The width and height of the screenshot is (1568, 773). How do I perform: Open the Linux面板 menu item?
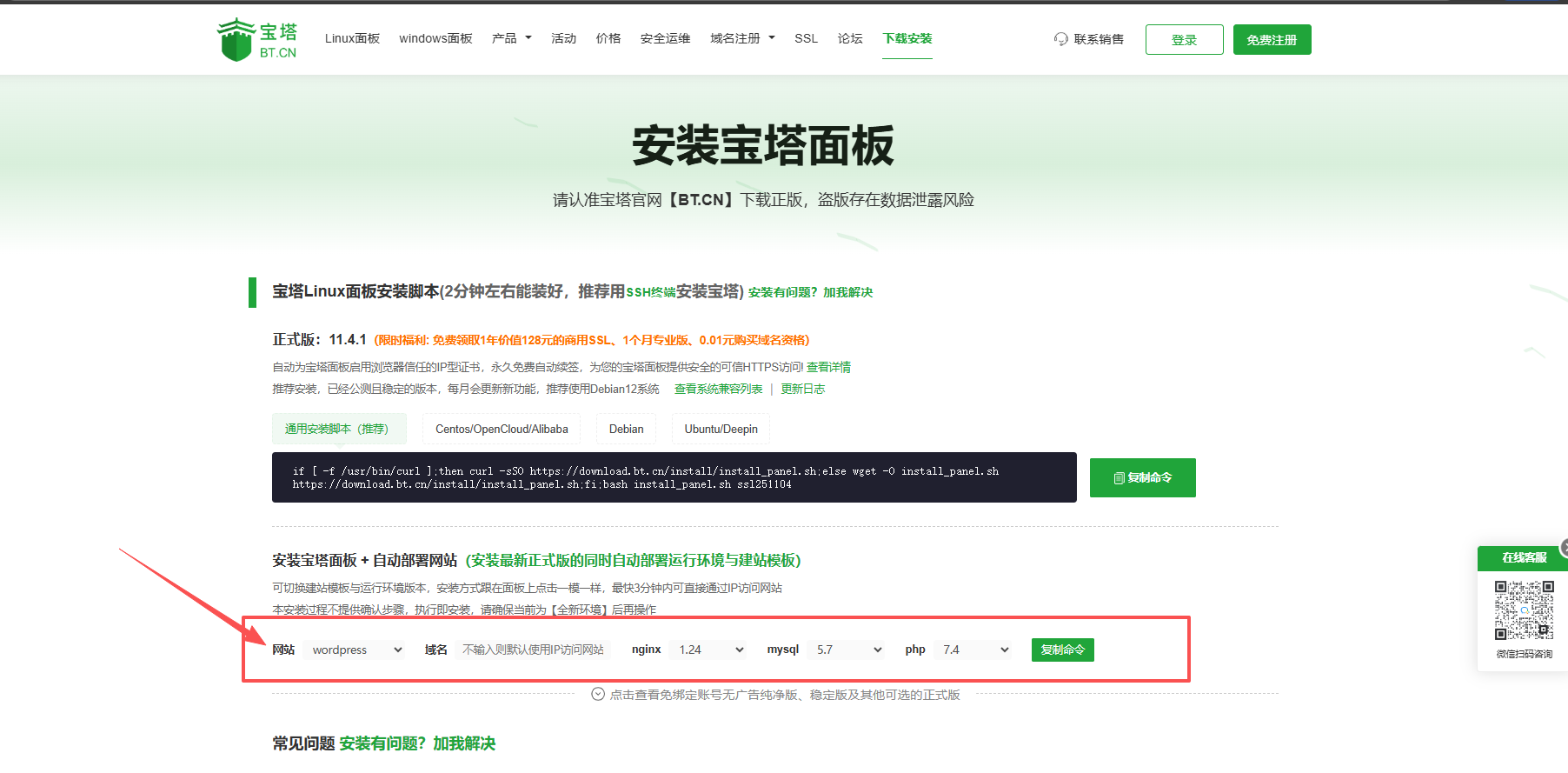tap(352, 38)
